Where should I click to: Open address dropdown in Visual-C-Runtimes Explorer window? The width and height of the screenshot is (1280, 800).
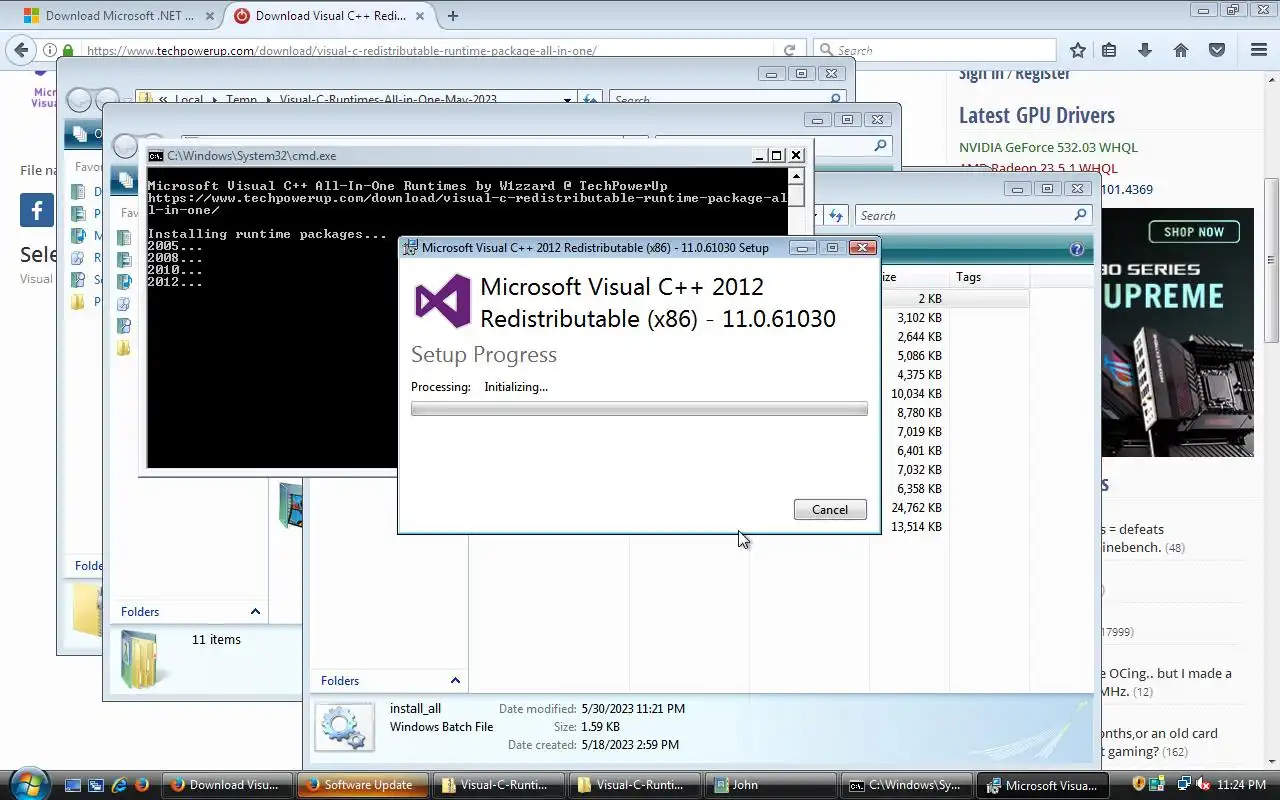[x=567, y=100]
